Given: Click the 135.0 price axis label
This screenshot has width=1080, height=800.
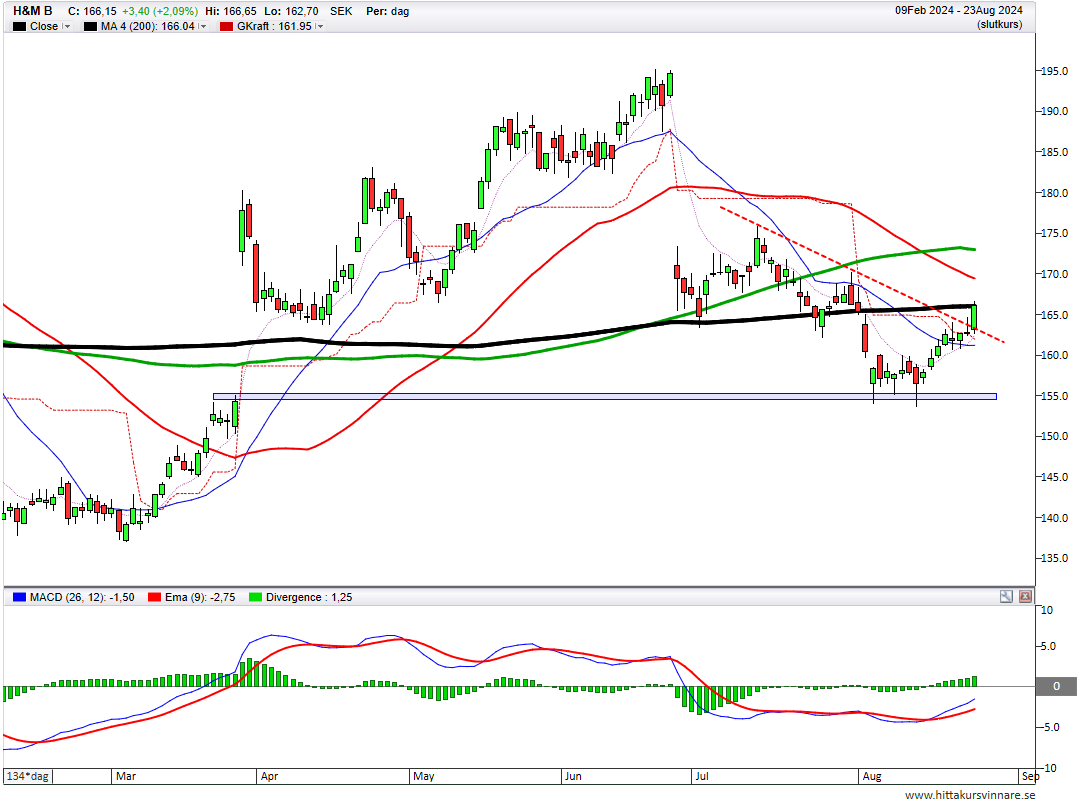Looking at the screenshot, I should 1054,558.
